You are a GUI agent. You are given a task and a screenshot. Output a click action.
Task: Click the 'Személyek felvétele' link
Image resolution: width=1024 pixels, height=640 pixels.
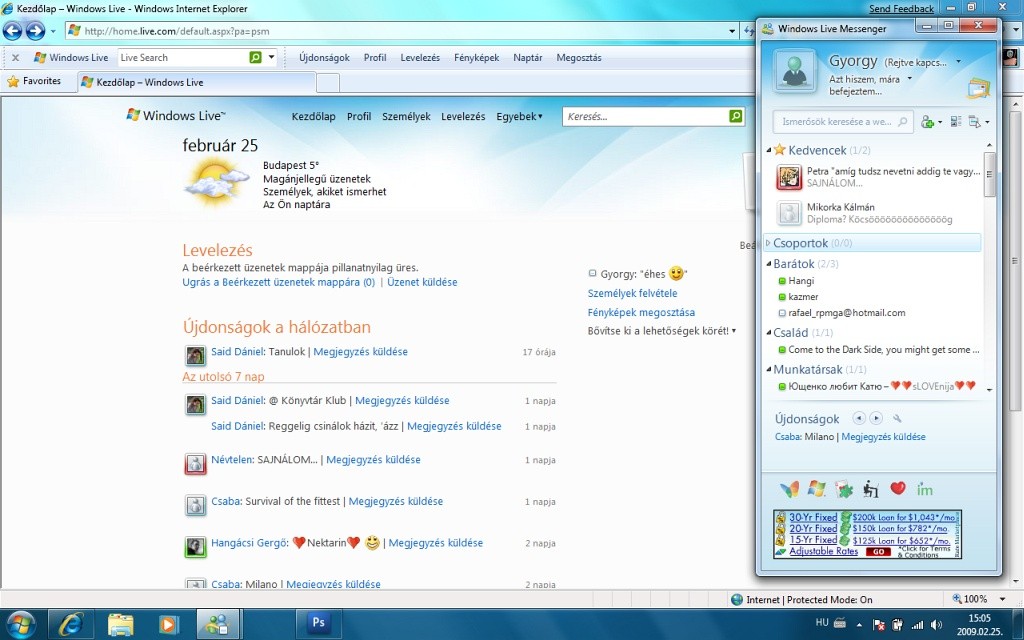(x=632, y=293)
